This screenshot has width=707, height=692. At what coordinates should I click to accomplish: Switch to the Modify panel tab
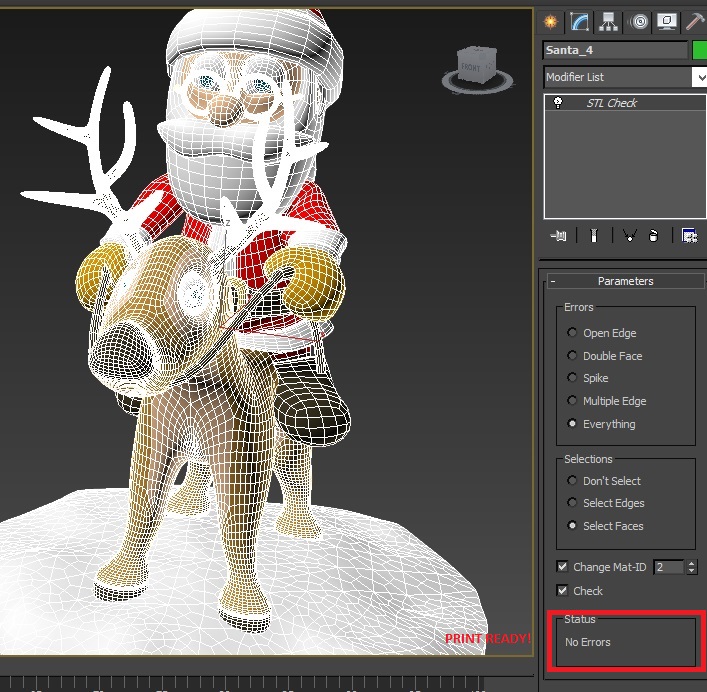(580, 22)
